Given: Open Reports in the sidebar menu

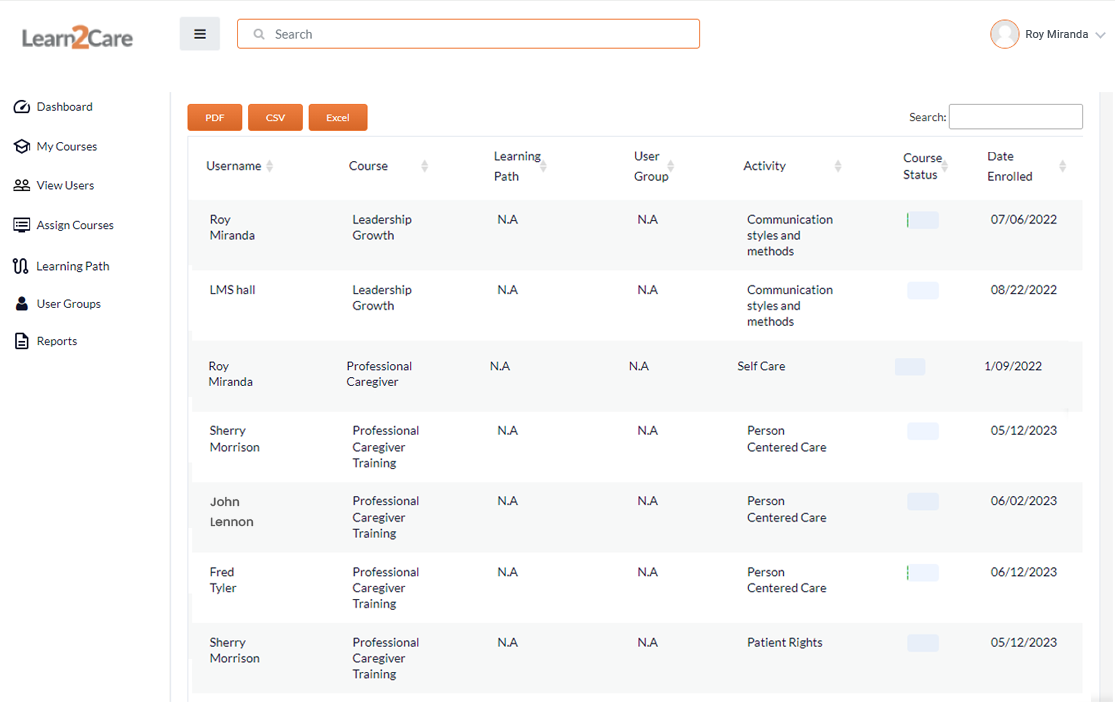Looking at the screenshot, I should pyautogui.click(x=57, y=342).
